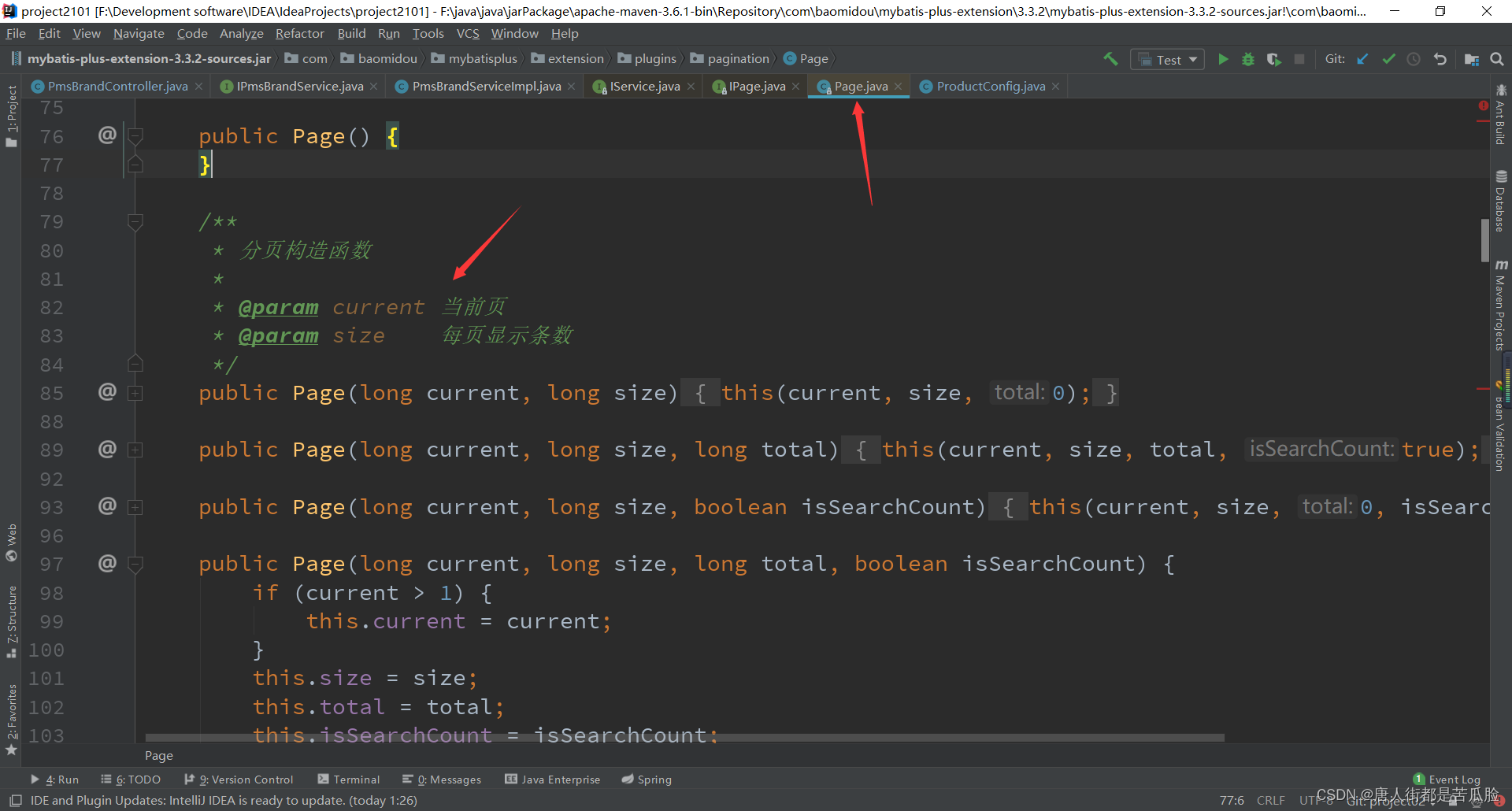Open the Ant Build panel in the right sidebar
This screenshot has height=811, width=1512.
(1501, 115)
